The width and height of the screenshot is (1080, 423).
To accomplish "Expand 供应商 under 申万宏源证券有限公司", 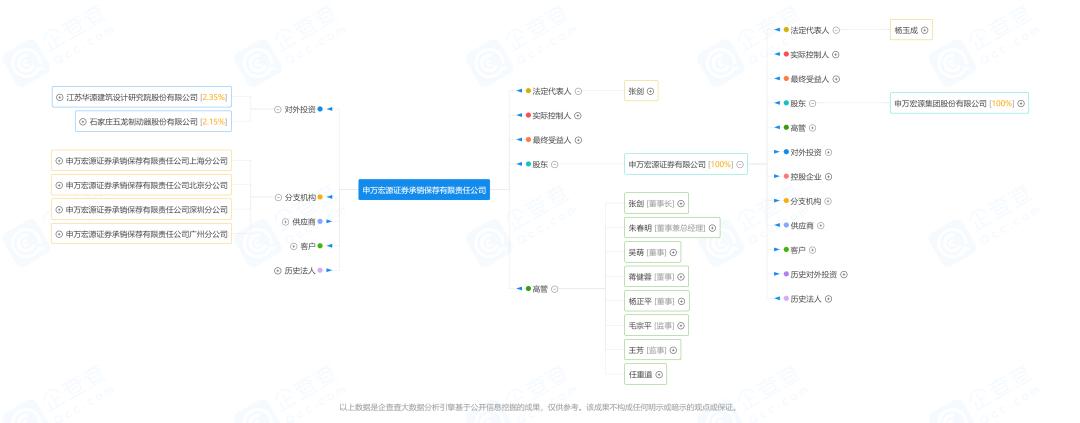I will point(820,225).
